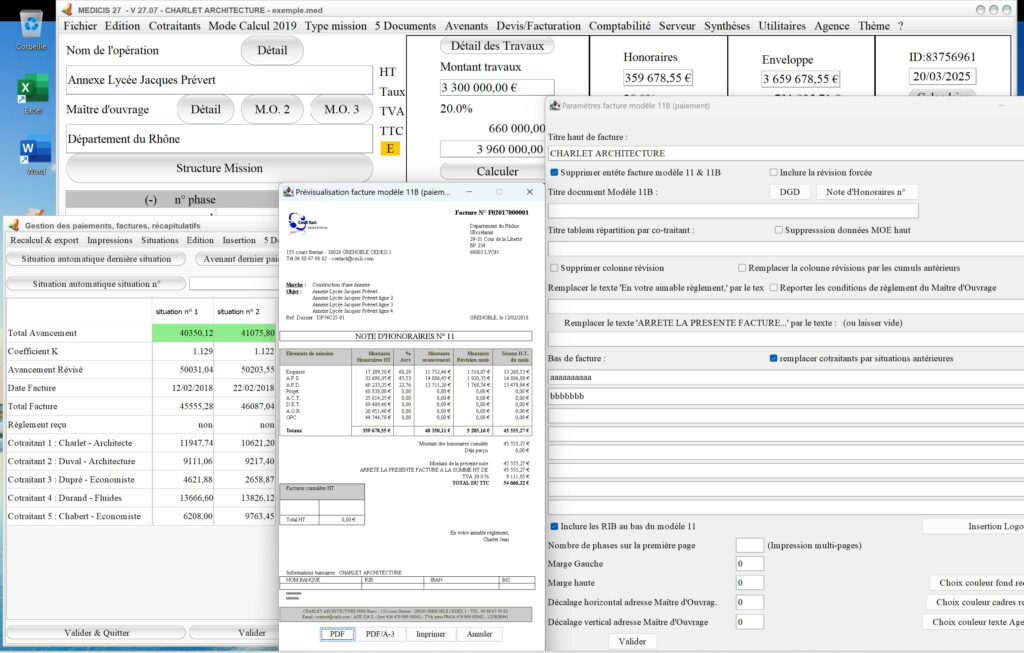Click the MEDICIS app icon in title bar
The image size is (1024, 653).
click(67, 10)
